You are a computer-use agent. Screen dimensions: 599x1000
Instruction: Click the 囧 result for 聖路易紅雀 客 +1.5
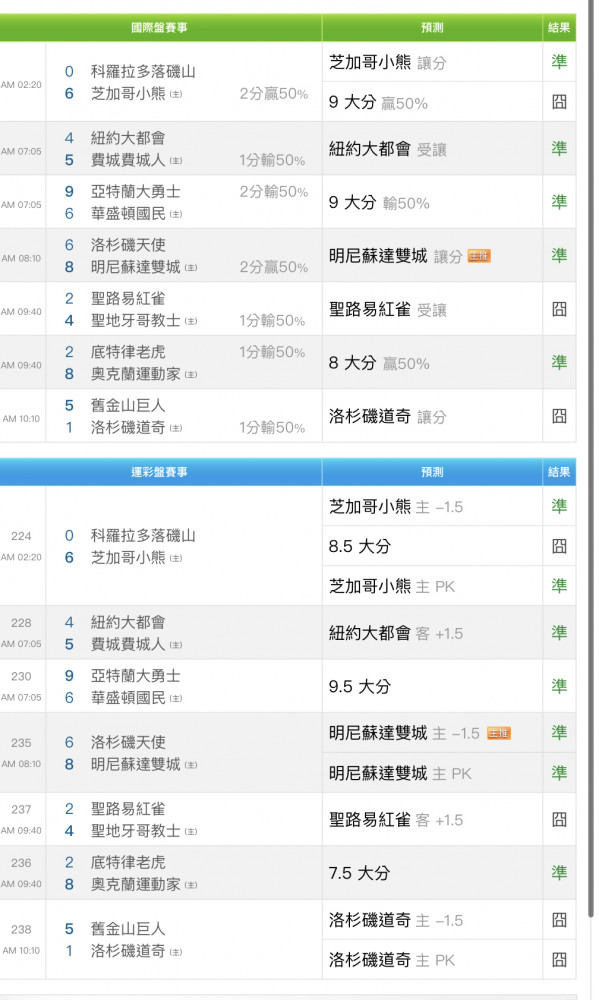559,820
